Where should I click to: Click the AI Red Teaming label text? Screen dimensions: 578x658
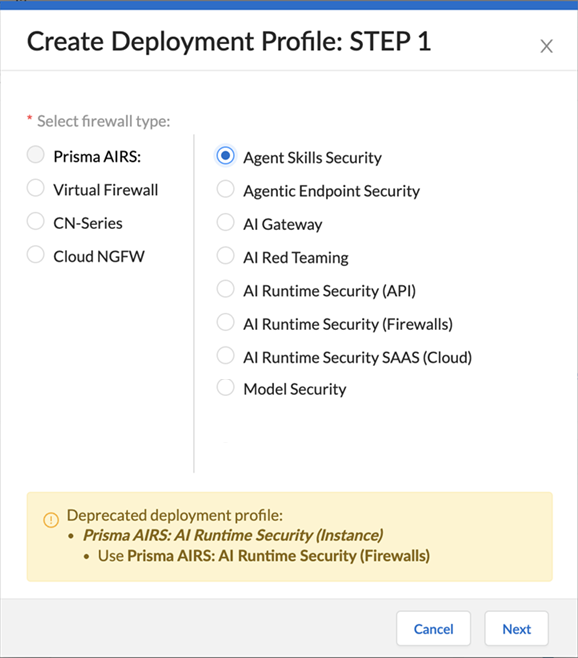click(296, 258)
